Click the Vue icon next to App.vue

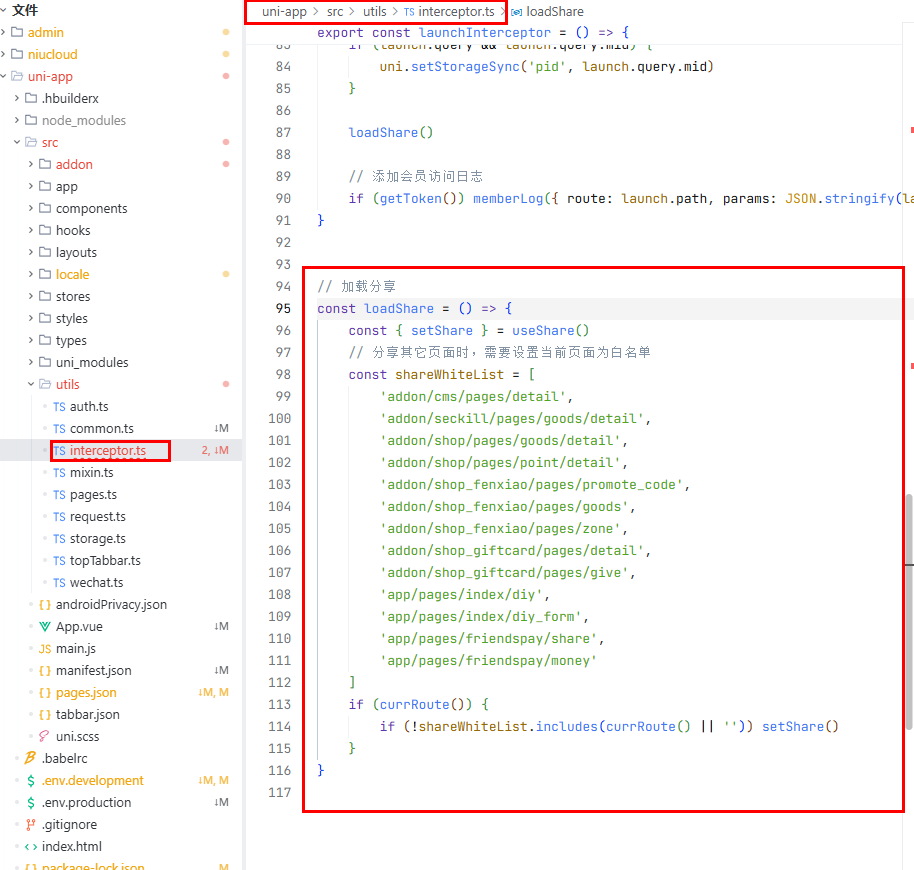pyautogui.click(x=45, y=627)
